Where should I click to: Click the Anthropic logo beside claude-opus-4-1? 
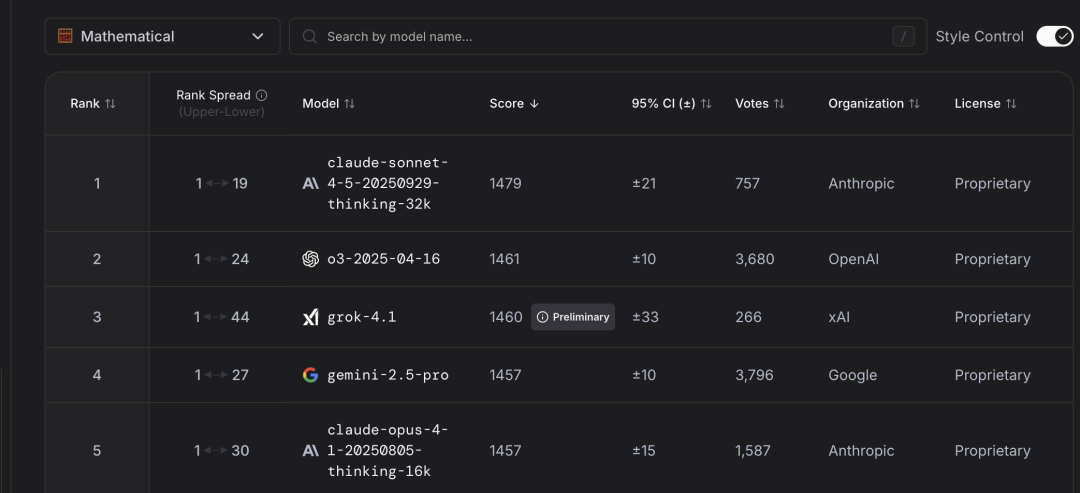coord(310,451)
